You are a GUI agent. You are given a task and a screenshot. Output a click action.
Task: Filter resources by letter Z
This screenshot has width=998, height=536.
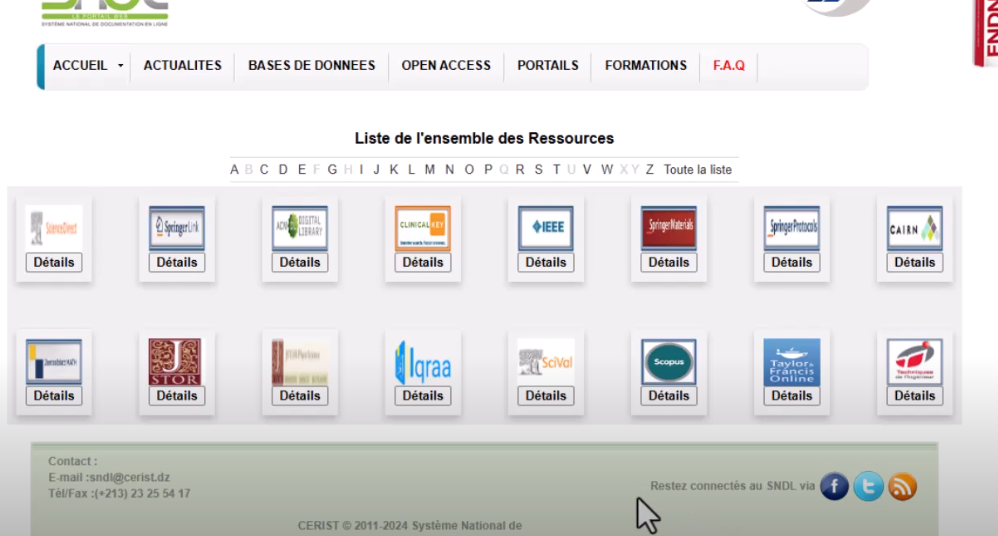click(x=650, y=170)
